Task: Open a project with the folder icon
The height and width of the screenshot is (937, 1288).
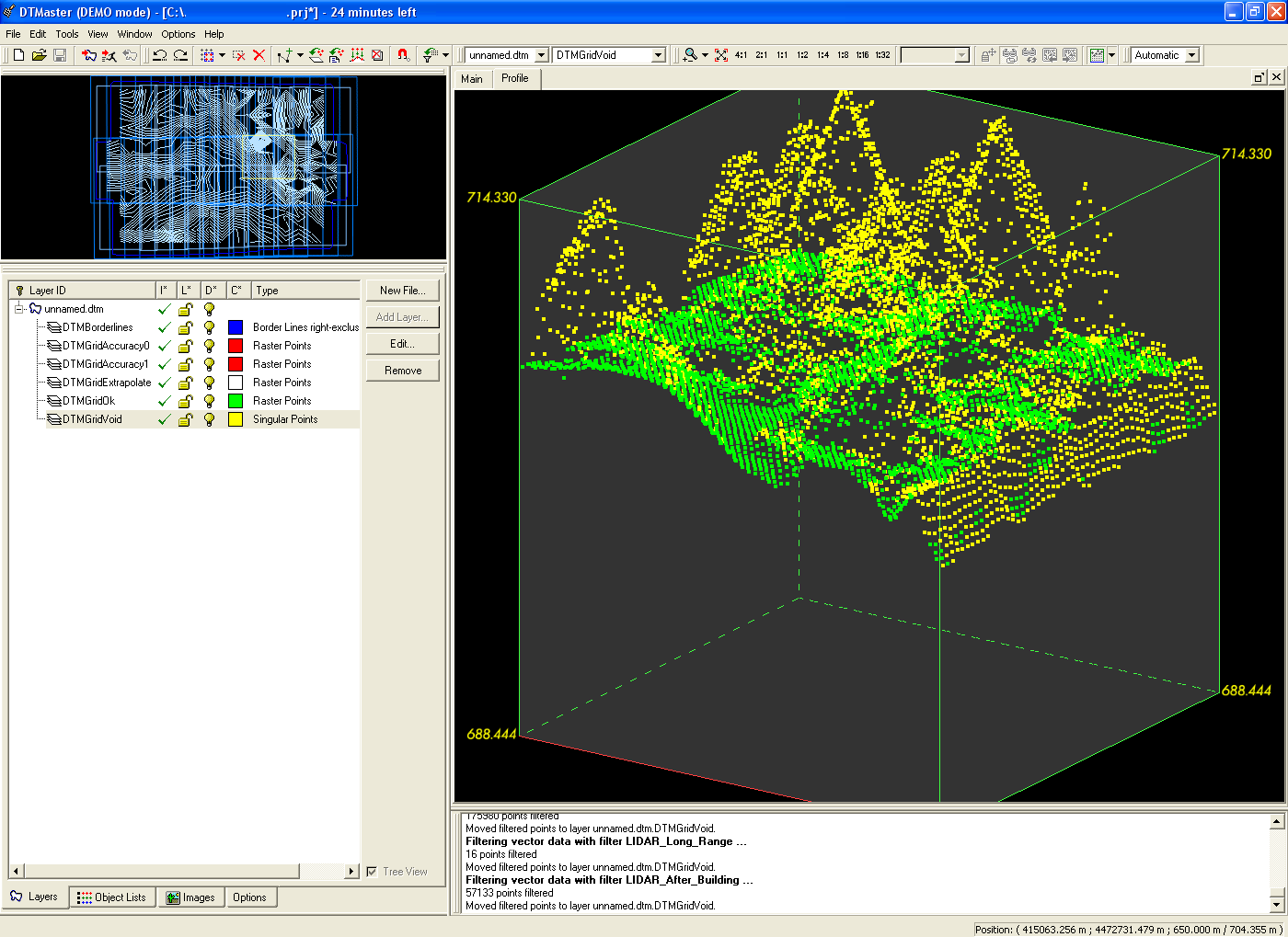Action: tap(39, 55)
